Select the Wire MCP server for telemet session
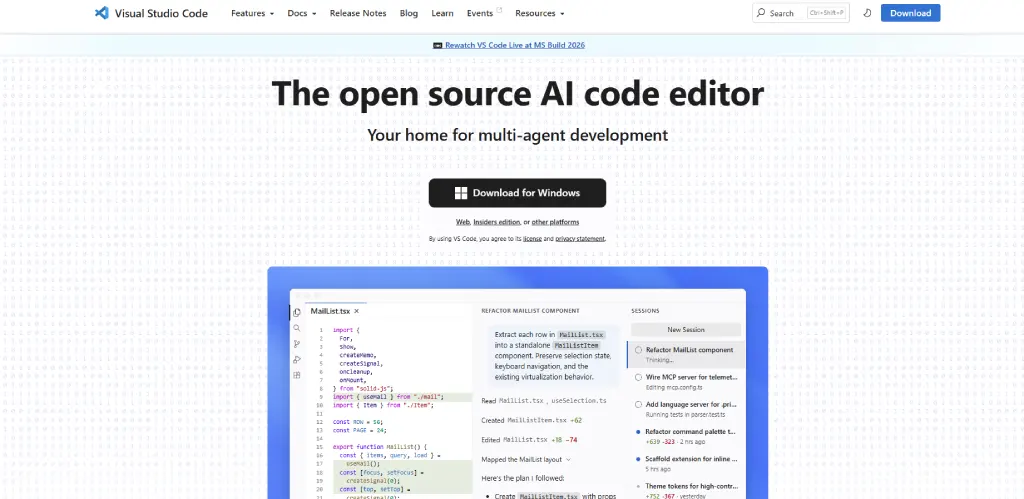 686,382
